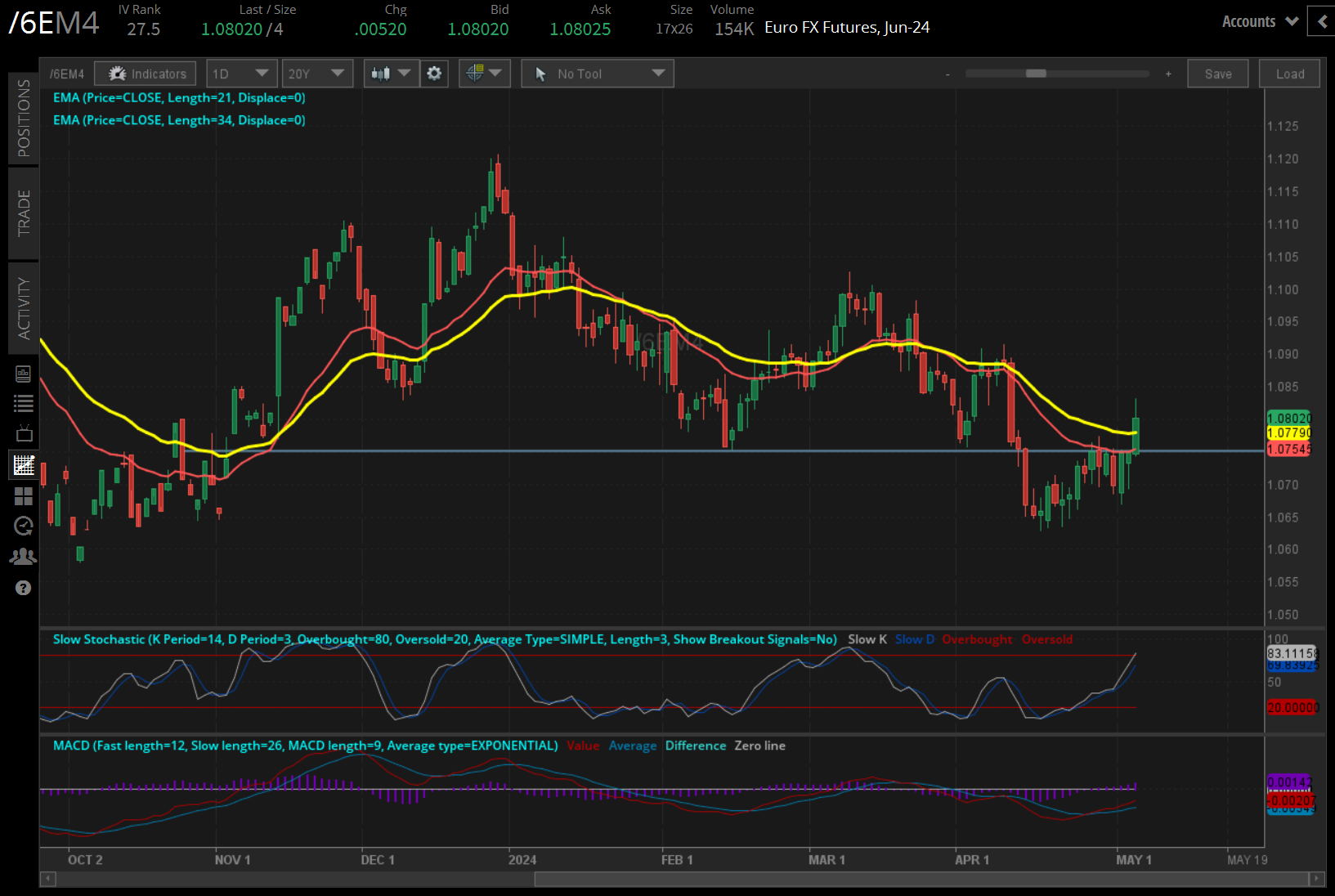The height and width of the screenshot is (896, 1335).
Task: Select the Charts icon in left sidebar
Action: coord(24,464)
